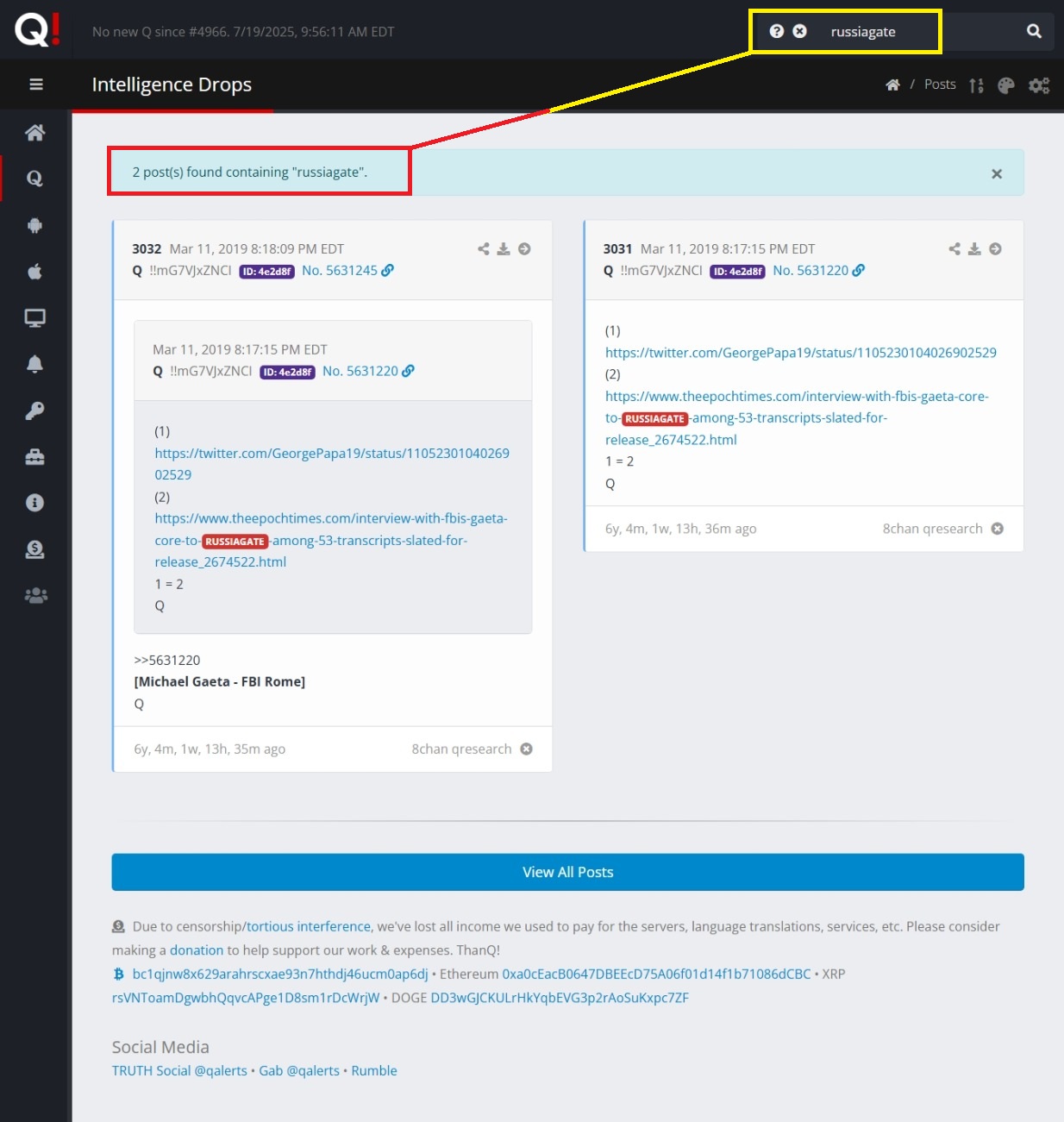The height and width of the screenshot is (1122, 1064).
Task: Click the Bitcoin wallet address
Action: (280, 975)
